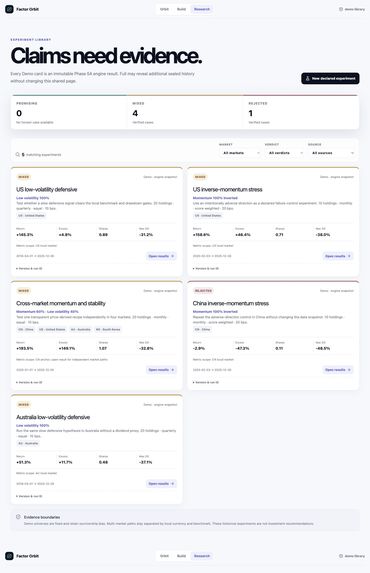370x573 pixels.
Task: Click the Mixed summary tile showing 4
Action: coord(185,112)
